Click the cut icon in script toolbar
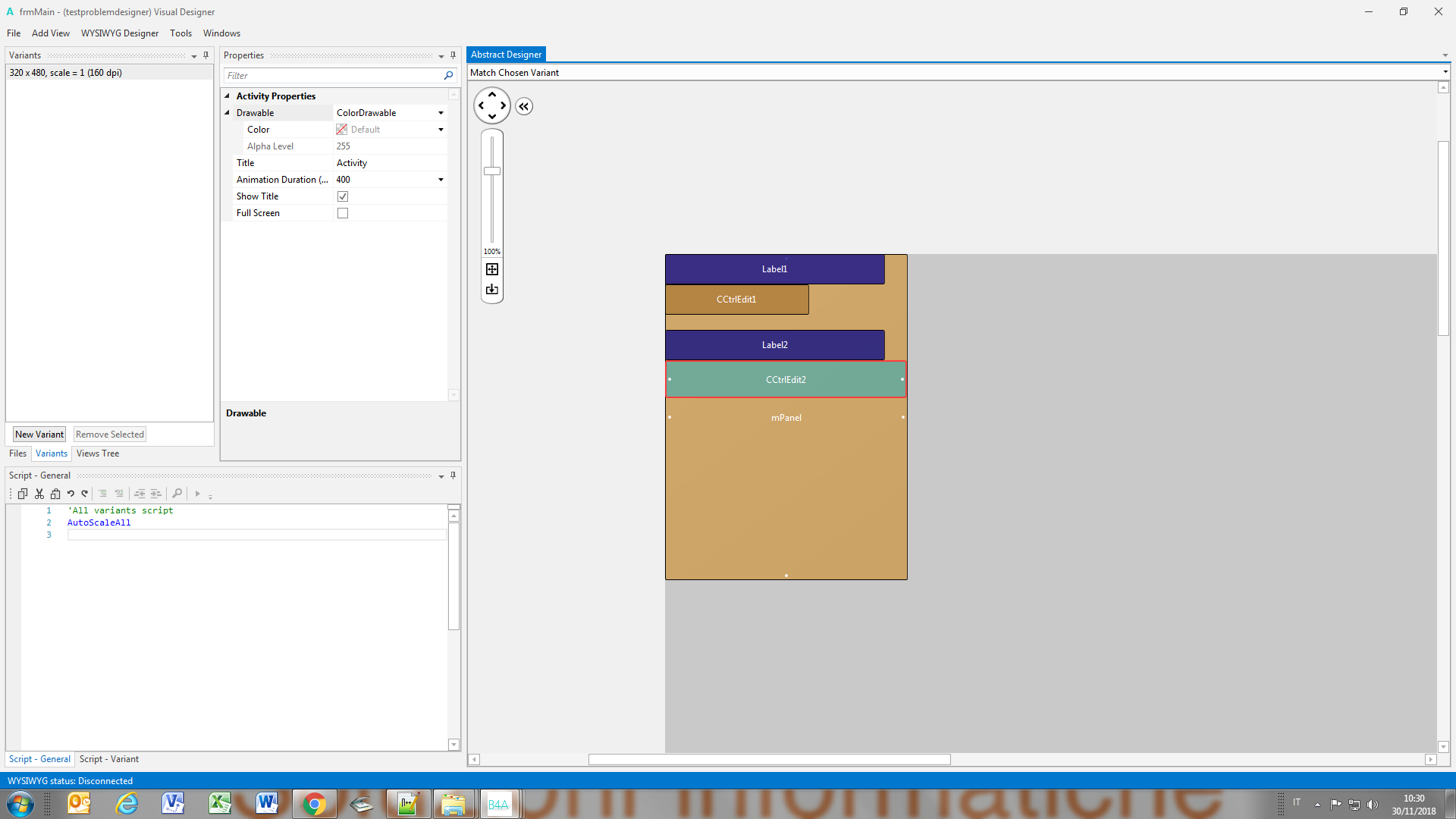The height and width of the screenshot is (819, 1456). coord(39,494)
